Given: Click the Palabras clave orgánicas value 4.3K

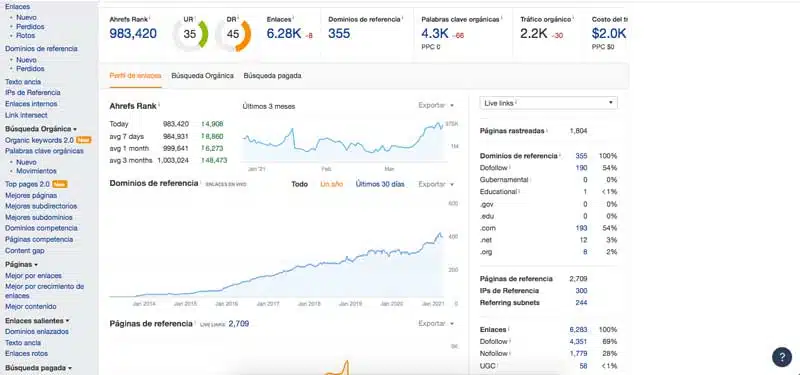Looking at the screenshot, I should point(435,34).
